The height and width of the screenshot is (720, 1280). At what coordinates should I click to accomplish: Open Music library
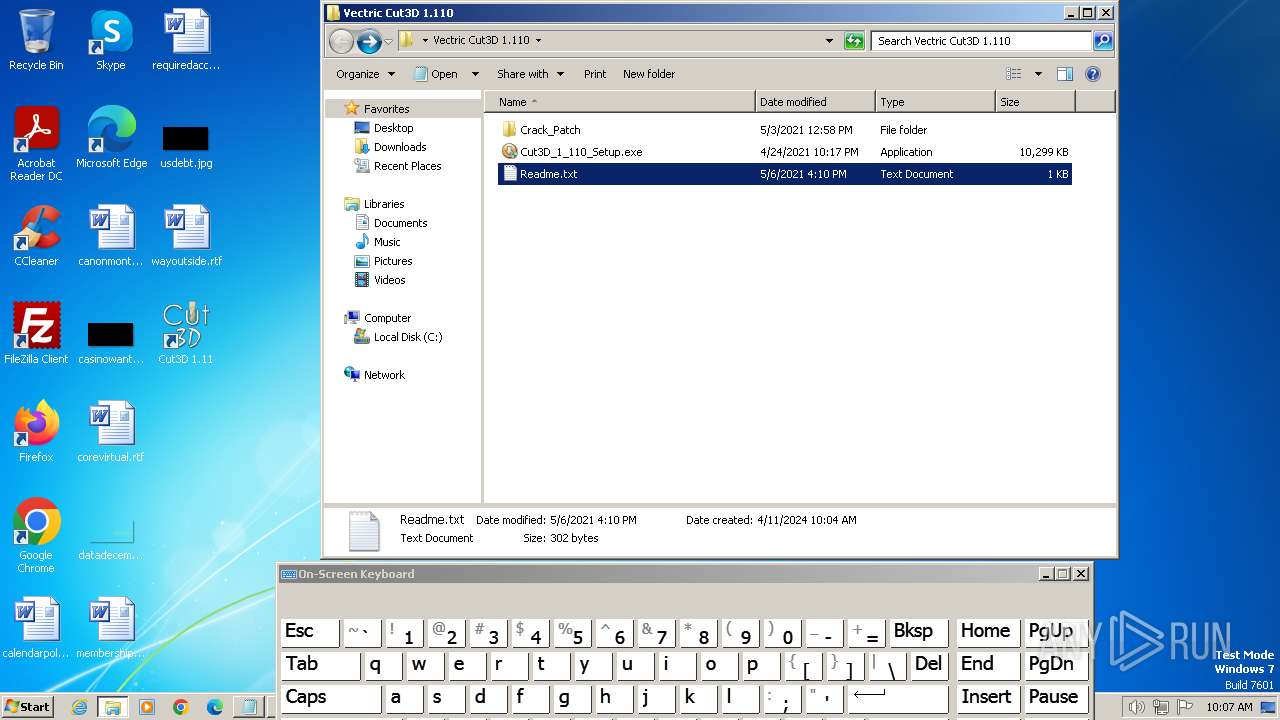[x=387, y=242]
